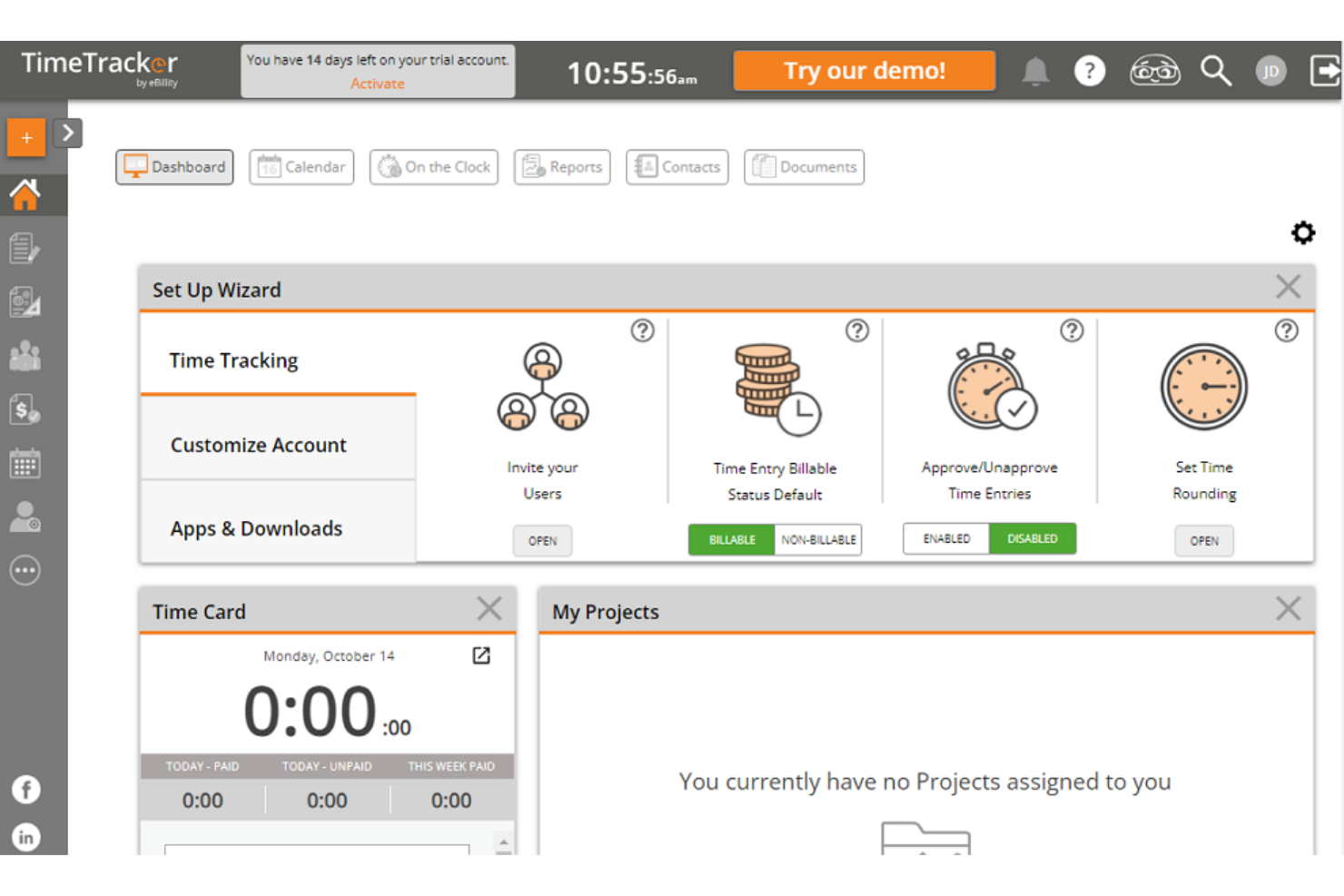Select the Billable status option

pos(732,539)
